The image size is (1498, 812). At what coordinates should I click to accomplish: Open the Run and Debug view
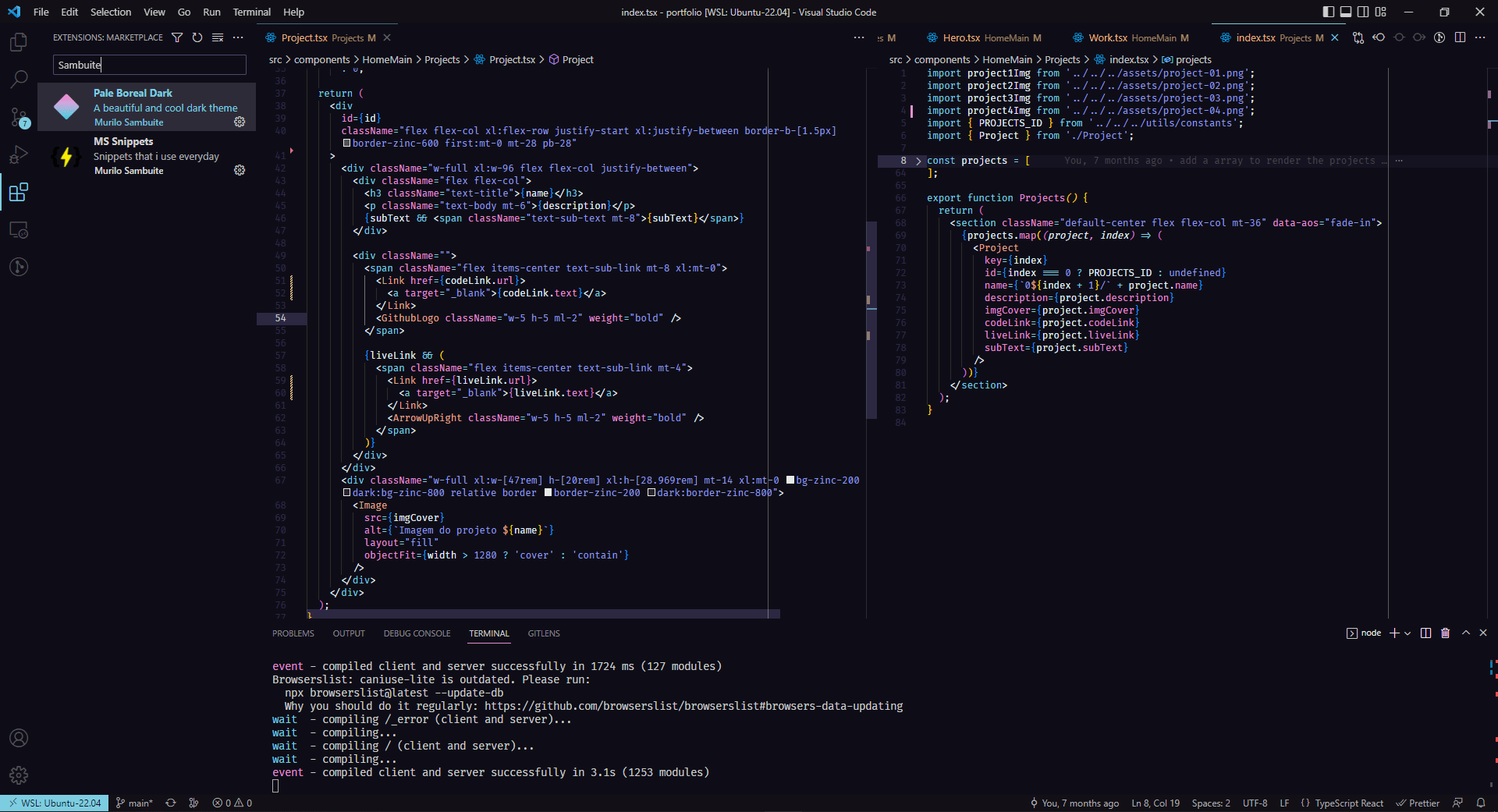(x=19, y=154)
